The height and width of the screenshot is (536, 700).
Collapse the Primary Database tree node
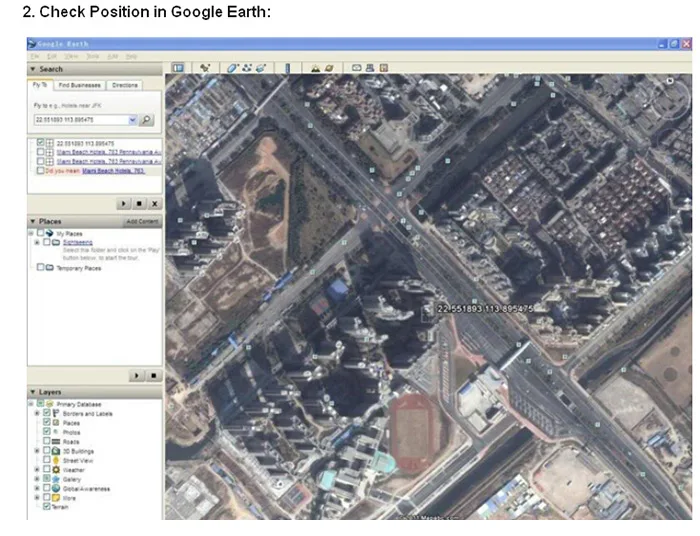[31, 404]
